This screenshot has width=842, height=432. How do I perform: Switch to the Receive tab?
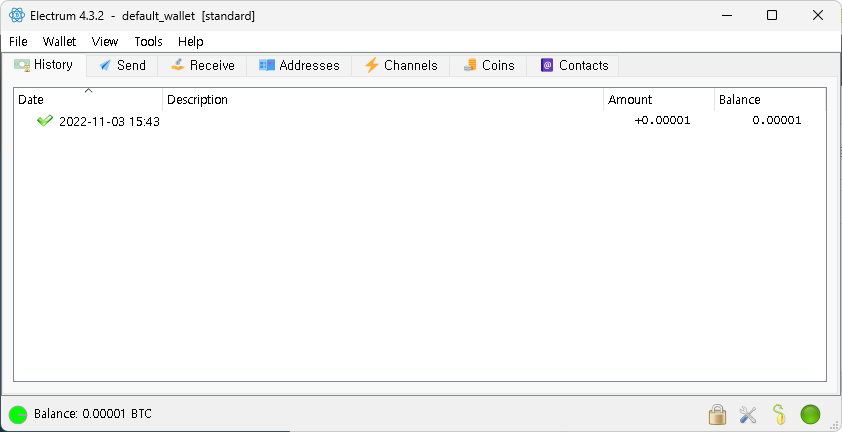202,66
